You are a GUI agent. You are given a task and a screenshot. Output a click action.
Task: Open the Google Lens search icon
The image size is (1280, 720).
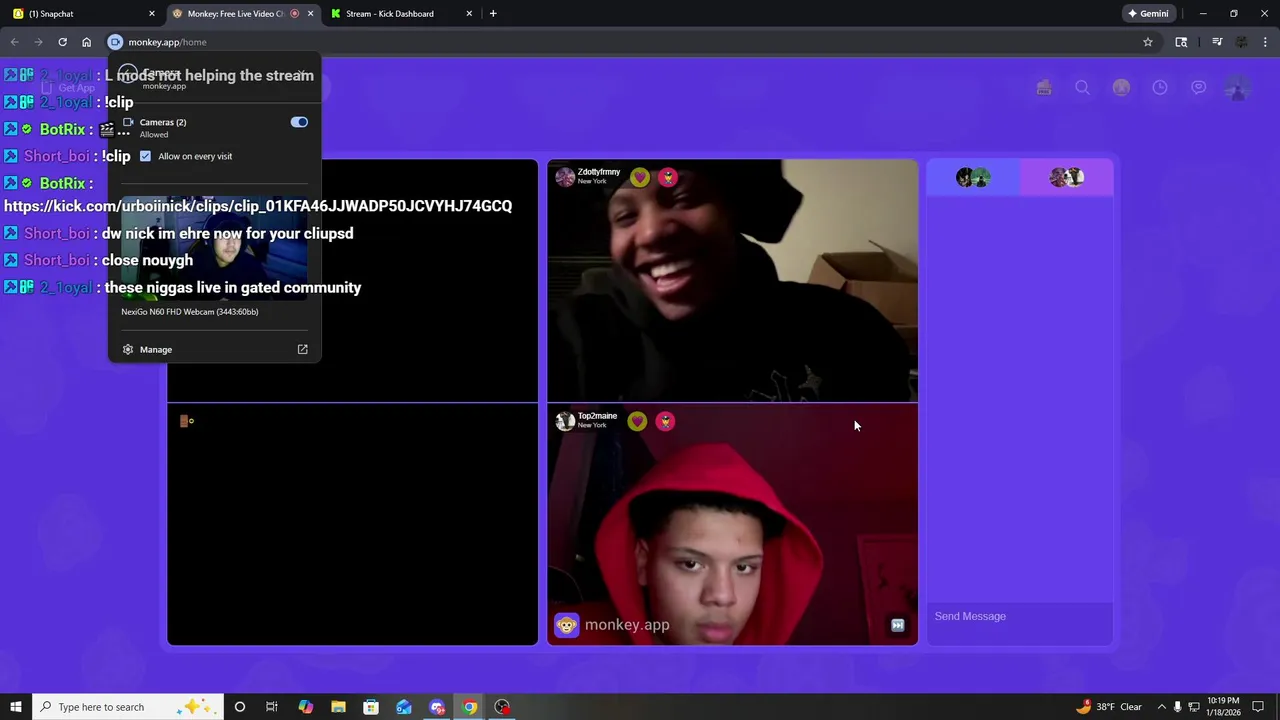coord(1181,42)
